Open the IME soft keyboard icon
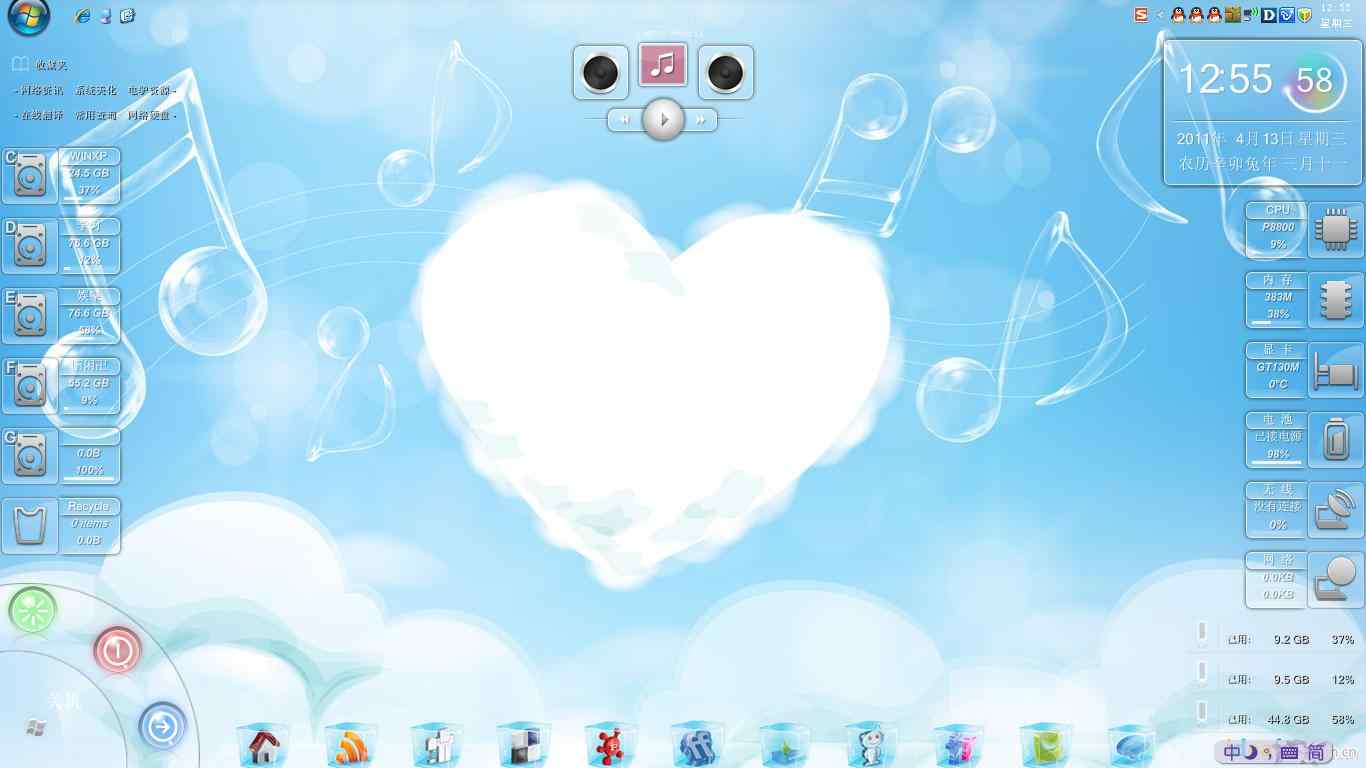Screen dimensions: 1366x768 [1289, 752]
